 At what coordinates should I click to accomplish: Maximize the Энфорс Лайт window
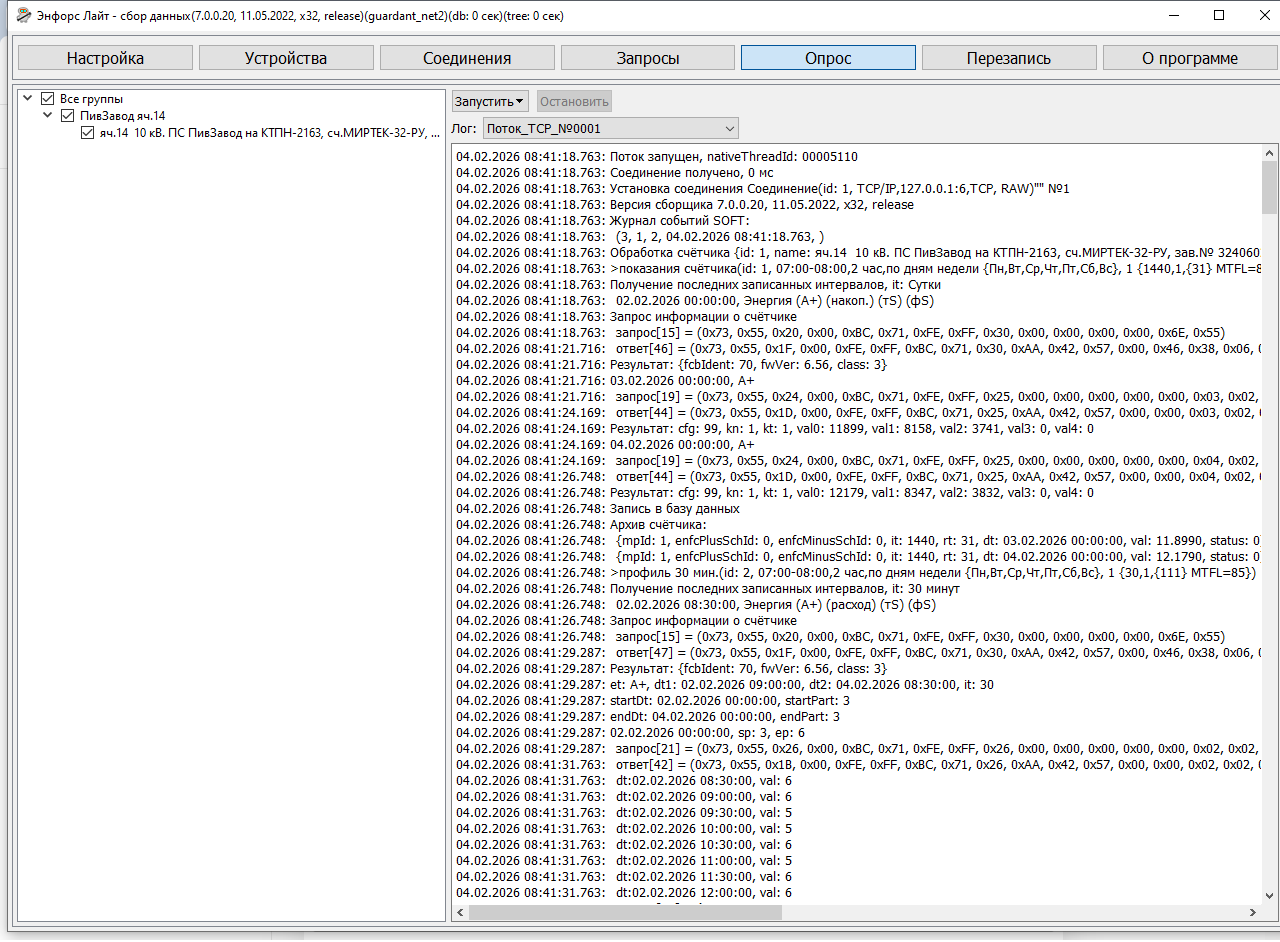1219,15
